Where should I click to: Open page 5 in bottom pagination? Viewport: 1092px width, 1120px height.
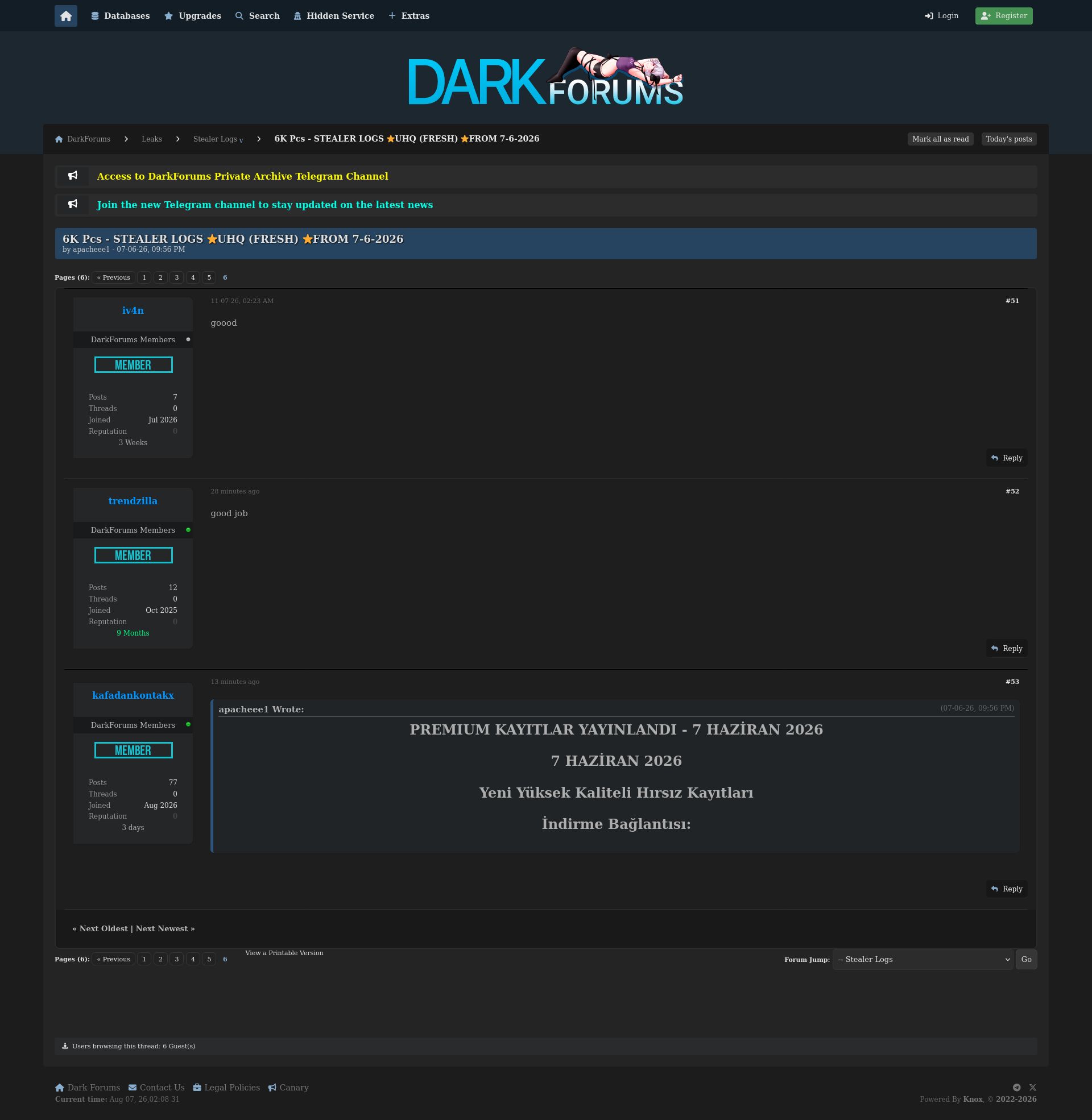pyautogui.click(x=209, y=960)
